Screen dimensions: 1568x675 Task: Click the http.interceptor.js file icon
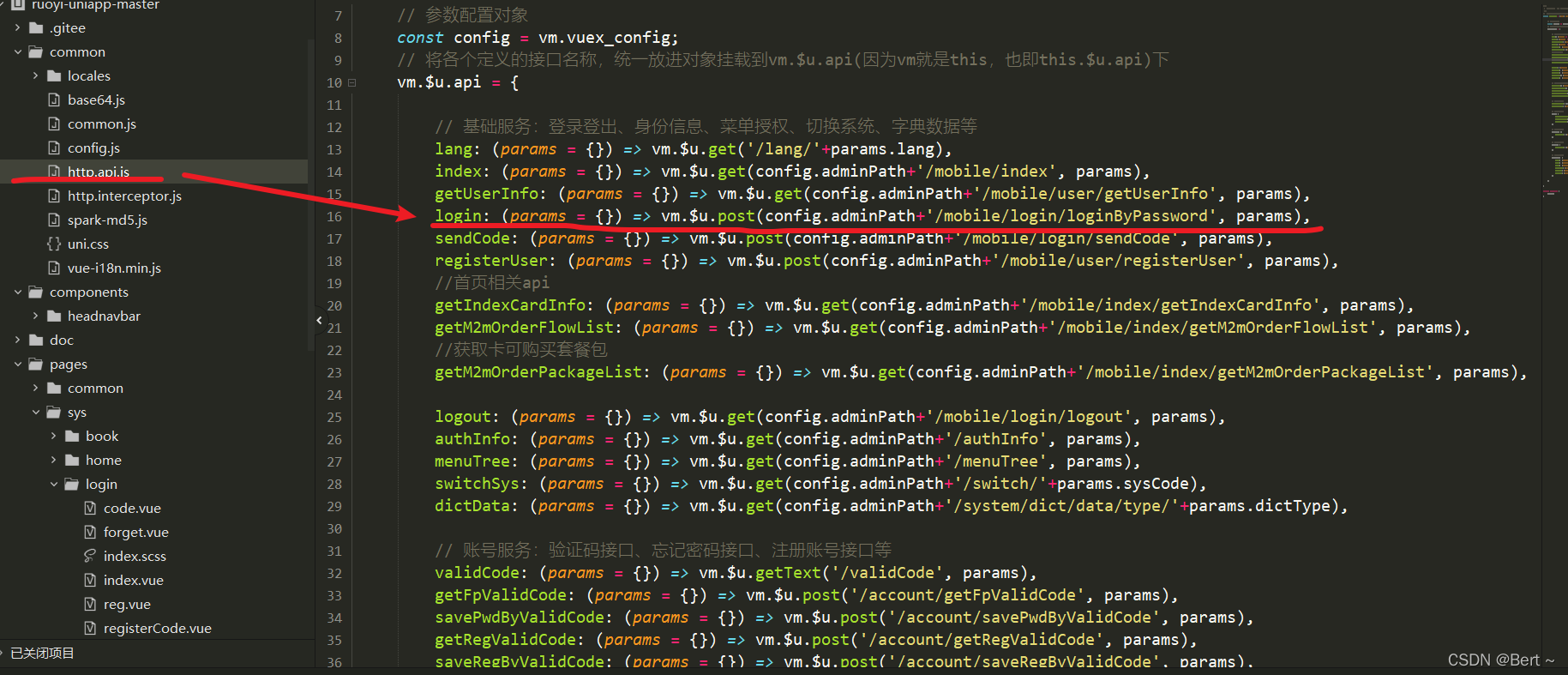[54, 196]
